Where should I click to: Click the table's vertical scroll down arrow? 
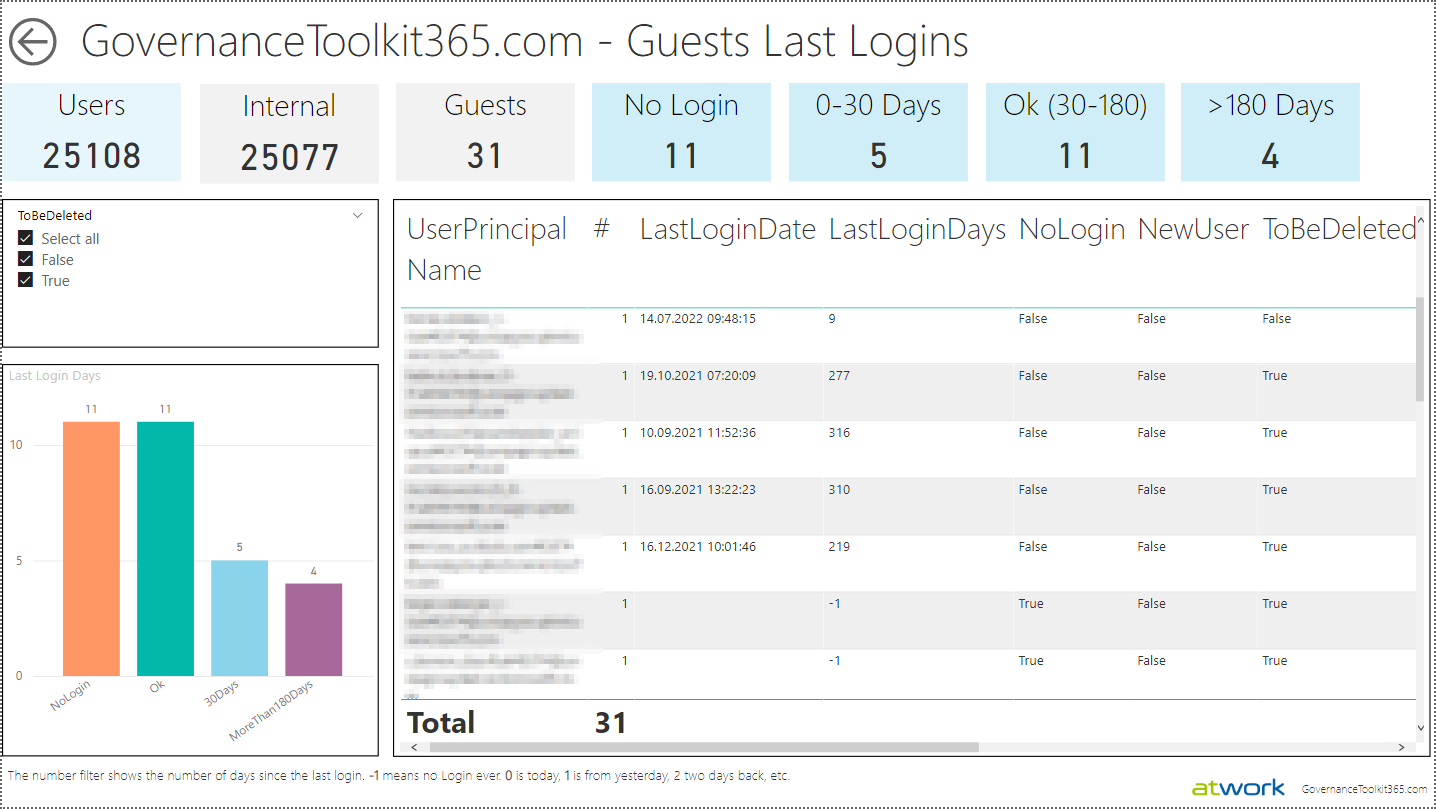1421,728
